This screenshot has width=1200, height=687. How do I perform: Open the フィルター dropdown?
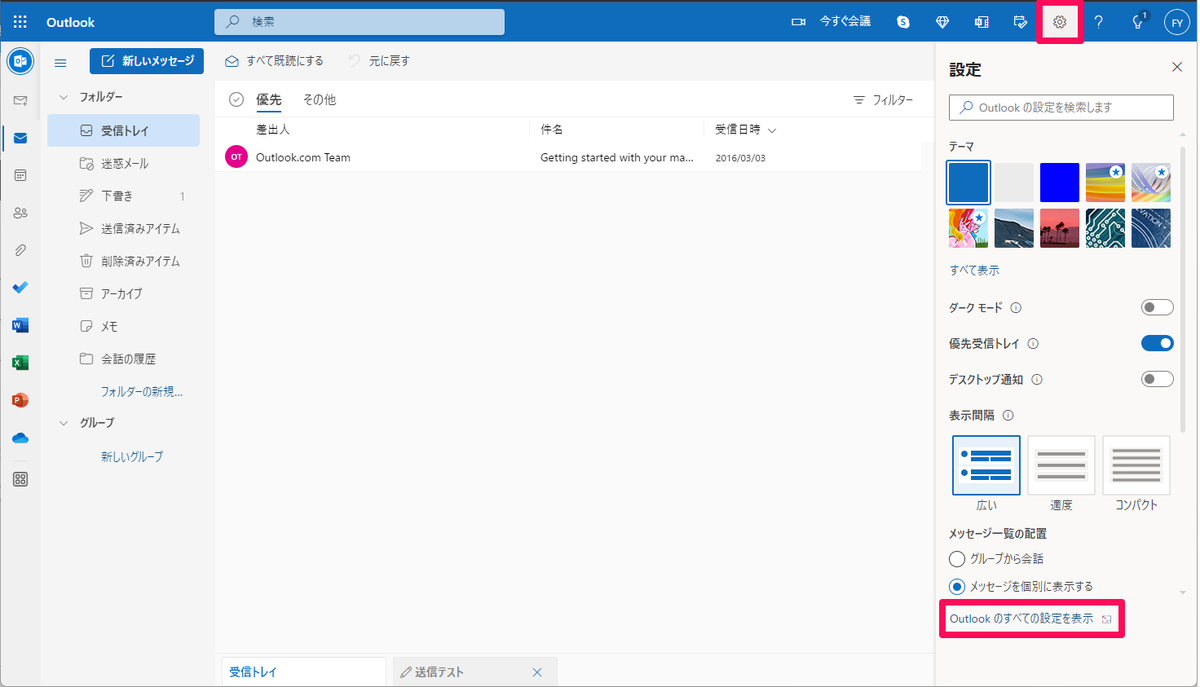click(883, 100)
